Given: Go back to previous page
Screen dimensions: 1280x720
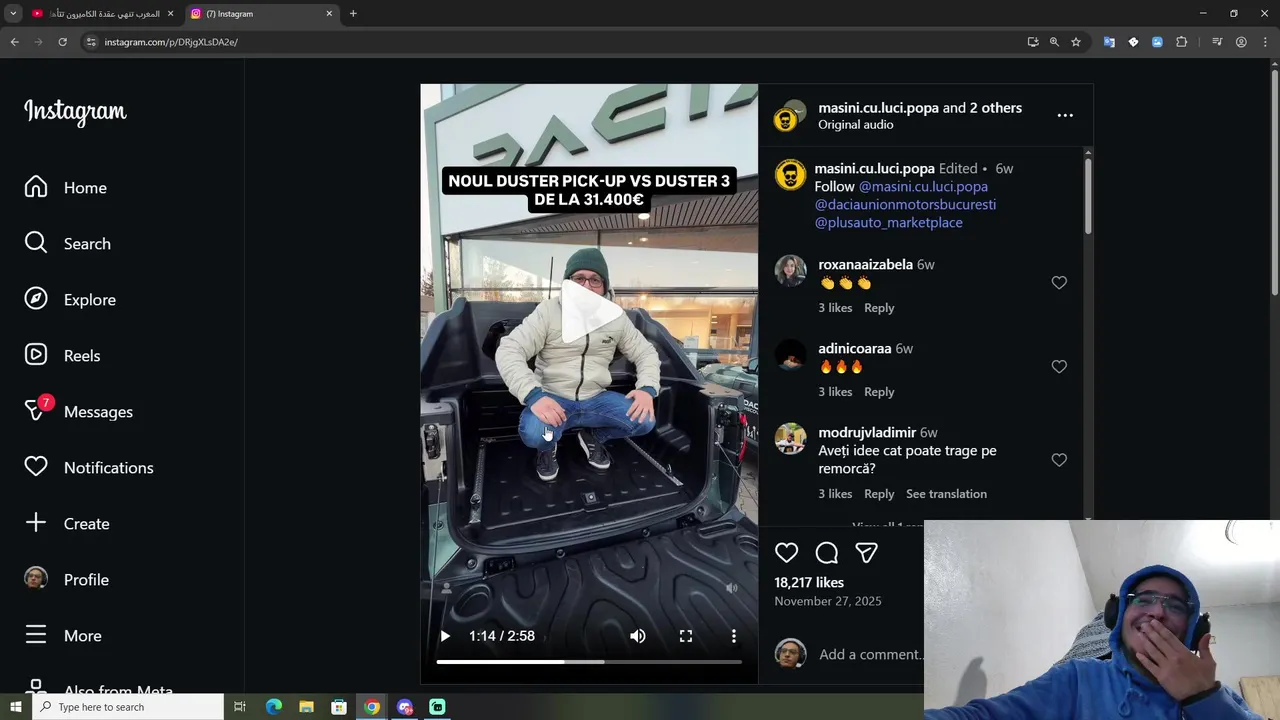Looking at the screenshot, I should [x=14, y=42].
